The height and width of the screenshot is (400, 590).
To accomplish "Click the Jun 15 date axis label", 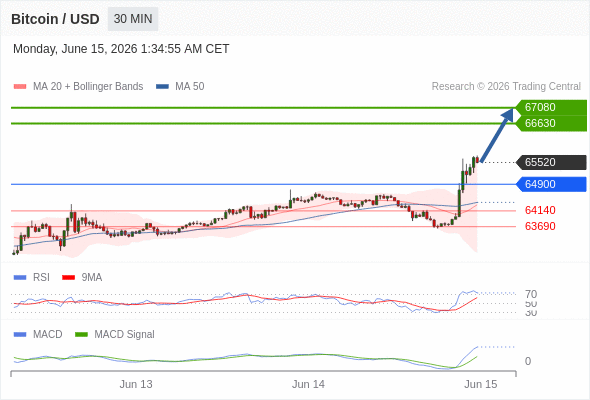I will coord(481,384).
